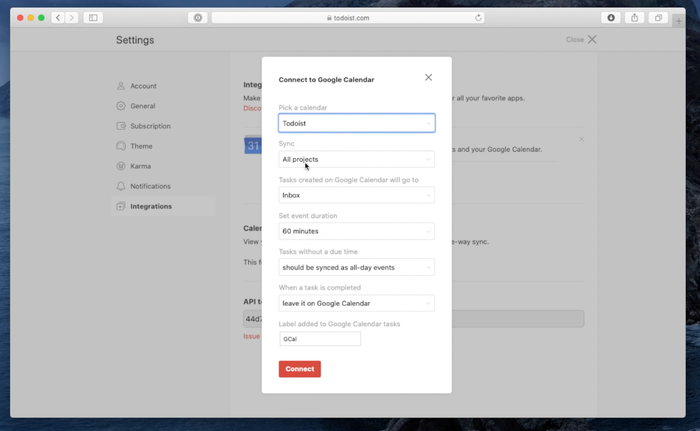Click the Karma icon in sidebar

coord(121,166)
